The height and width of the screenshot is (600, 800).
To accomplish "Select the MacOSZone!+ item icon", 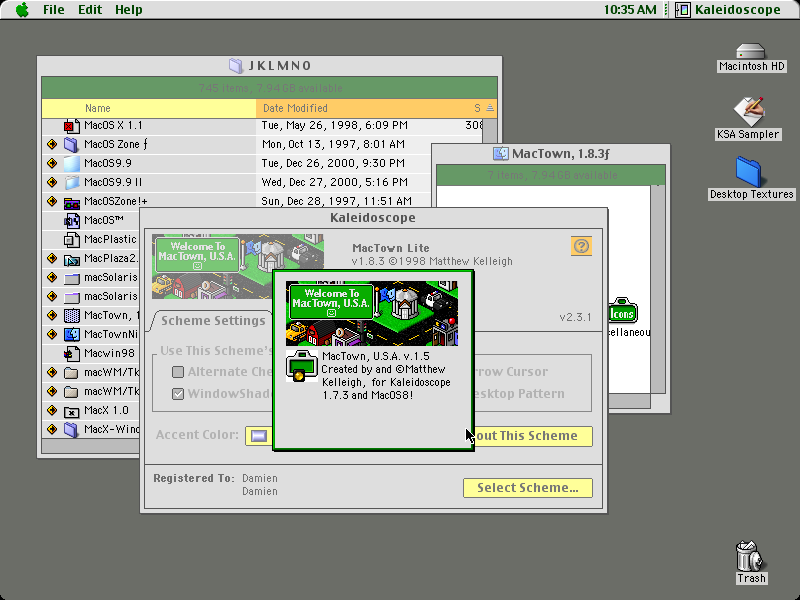I will (71, 202).
